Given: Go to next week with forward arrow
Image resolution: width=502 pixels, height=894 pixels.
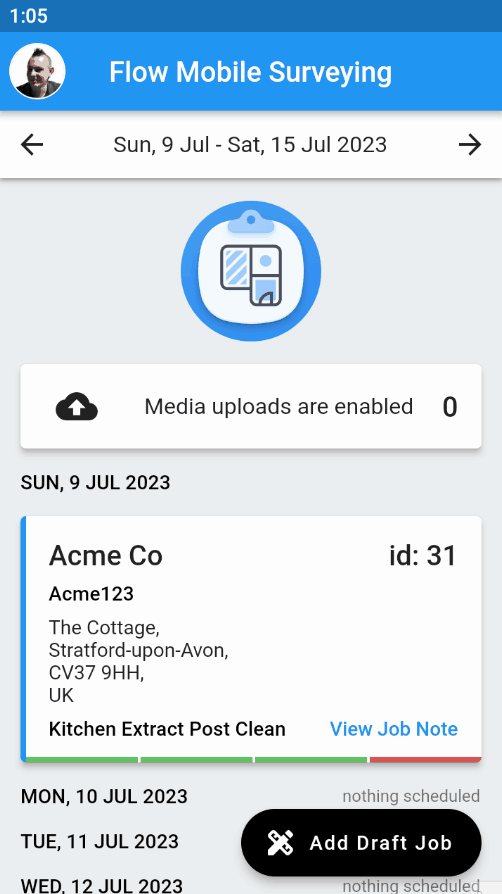Looking at the screenshot, I should click(470, 145).
